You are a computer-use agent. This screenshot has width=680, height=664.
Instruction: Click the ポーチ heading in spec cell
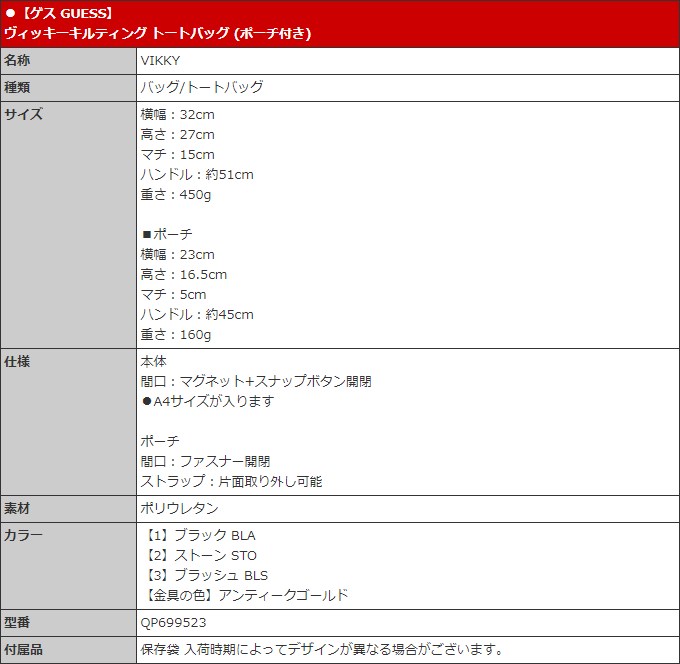[160, 441]
